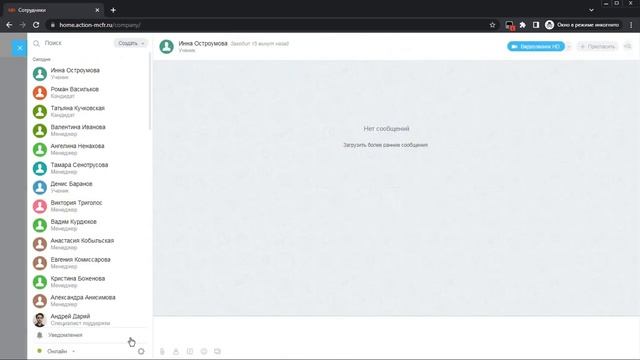Load earlier messages link
Screen dimensions: 640x360
click(x=386, y=145)
